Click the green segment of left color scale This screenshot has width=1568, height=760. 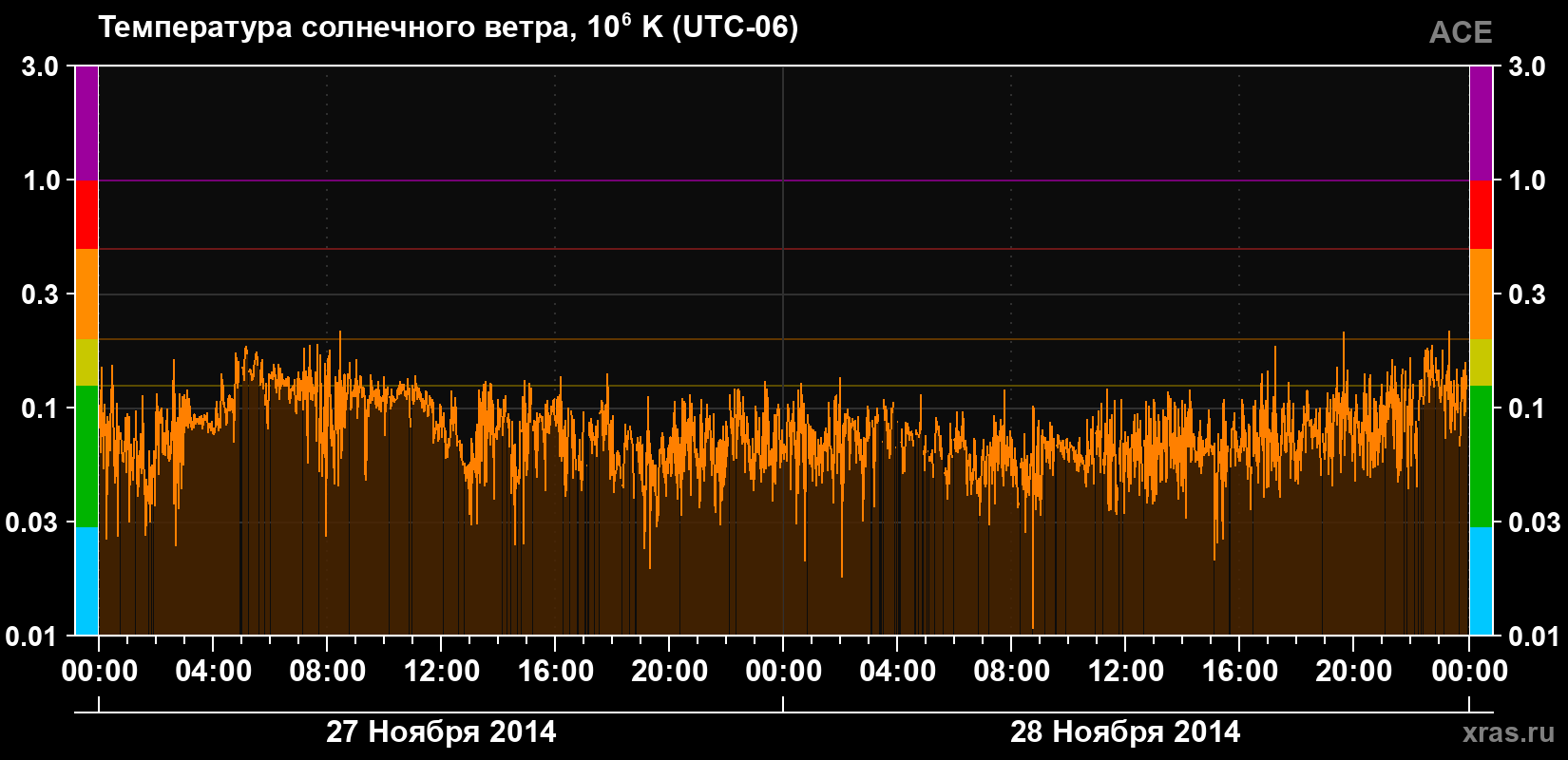coord(86,456)
